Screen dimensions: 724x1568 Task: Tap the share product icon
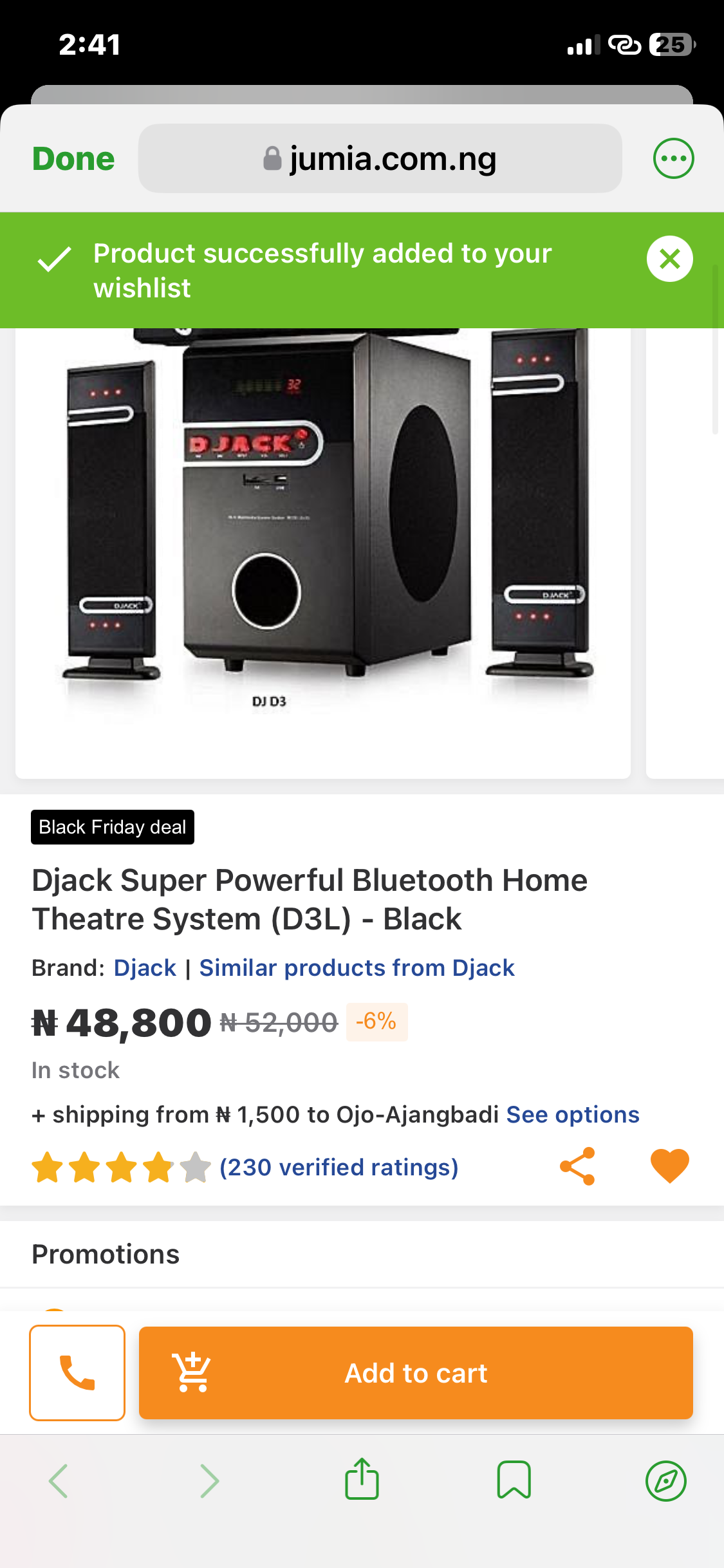point(577,1166)
